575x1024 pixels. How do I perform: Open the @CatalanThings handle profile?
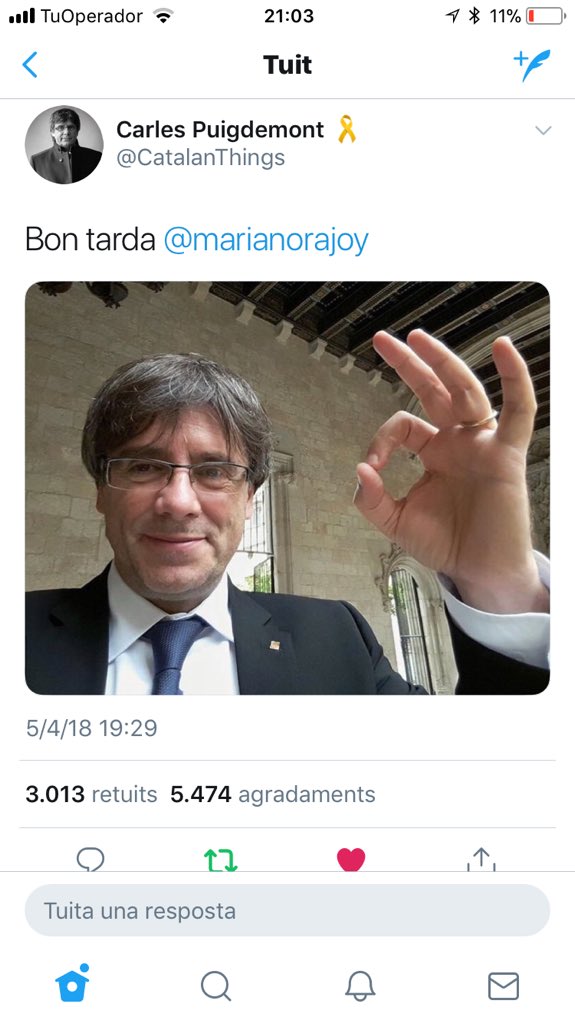(201, 157)
